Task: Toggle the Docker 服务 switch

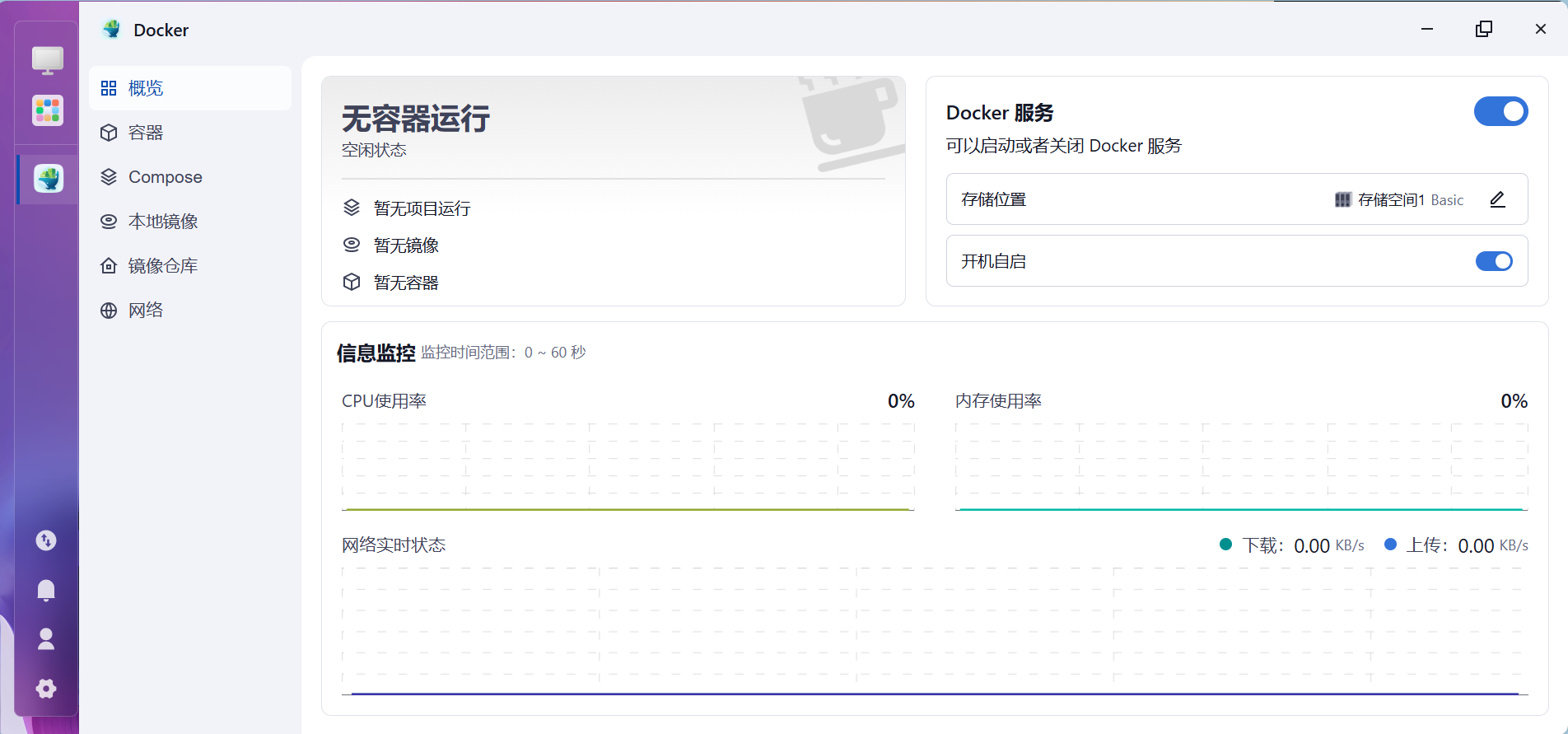Action: [1500, 111]
